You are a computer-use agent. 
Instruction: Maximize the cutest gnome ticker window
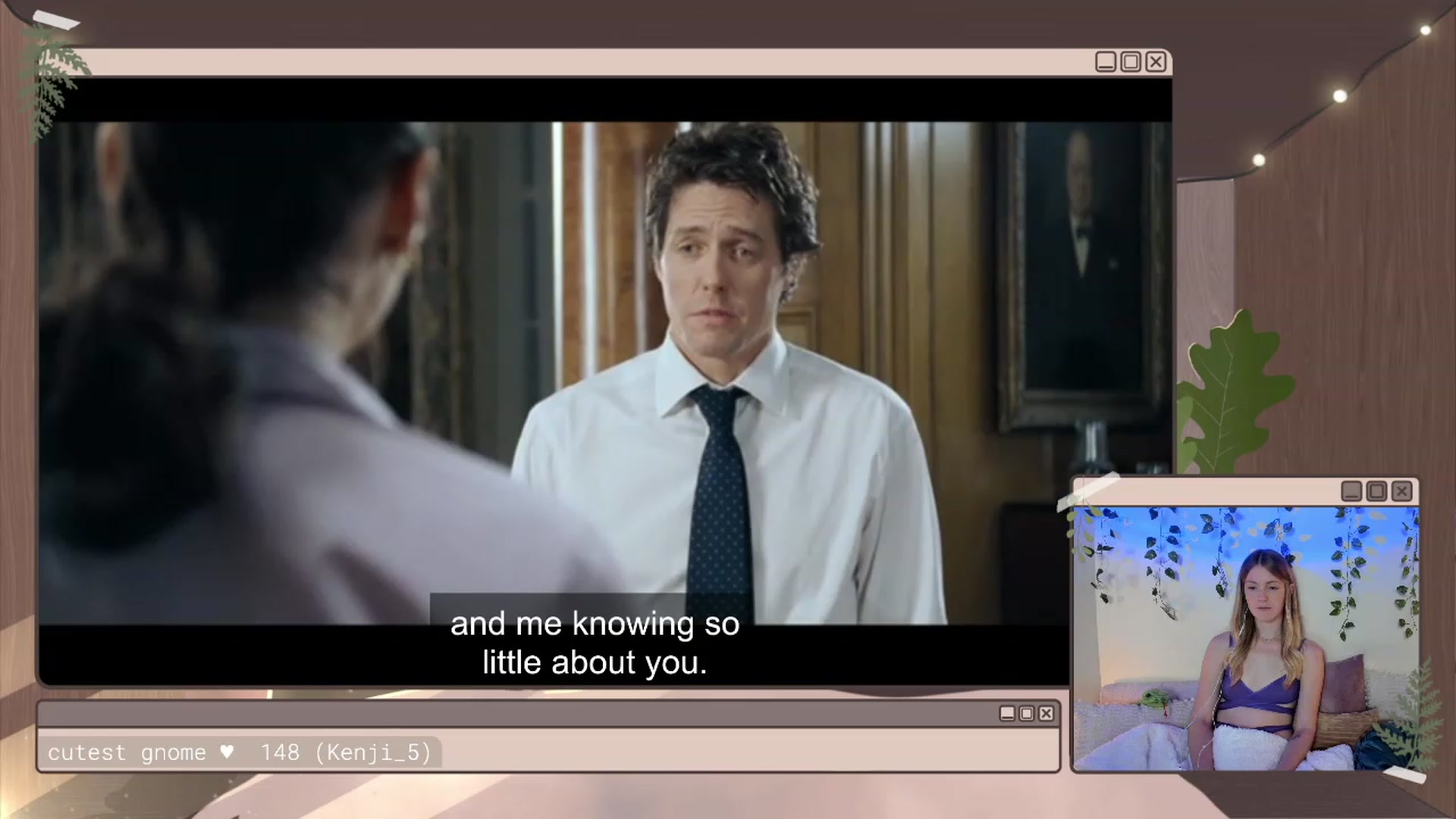[1027, 714]
